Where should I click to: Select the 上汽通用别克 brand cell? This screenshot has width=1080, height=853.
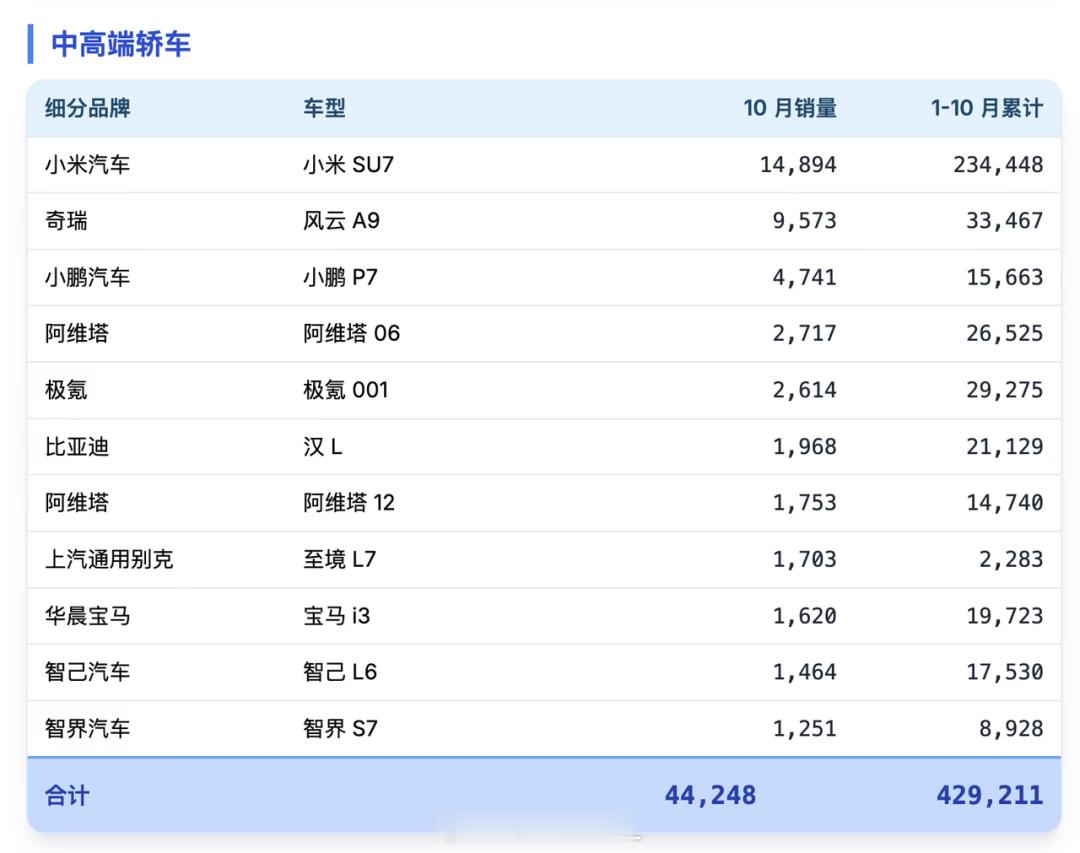109,559
